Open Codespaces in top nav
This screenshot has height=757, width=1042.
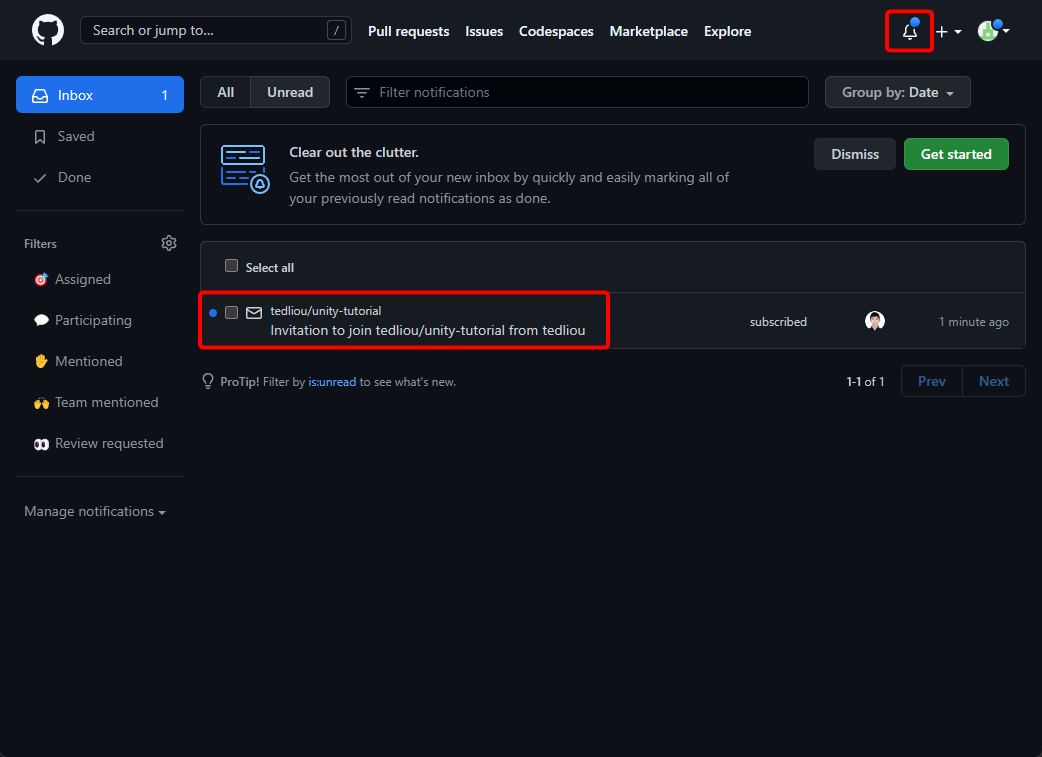[x=556, y=31]
